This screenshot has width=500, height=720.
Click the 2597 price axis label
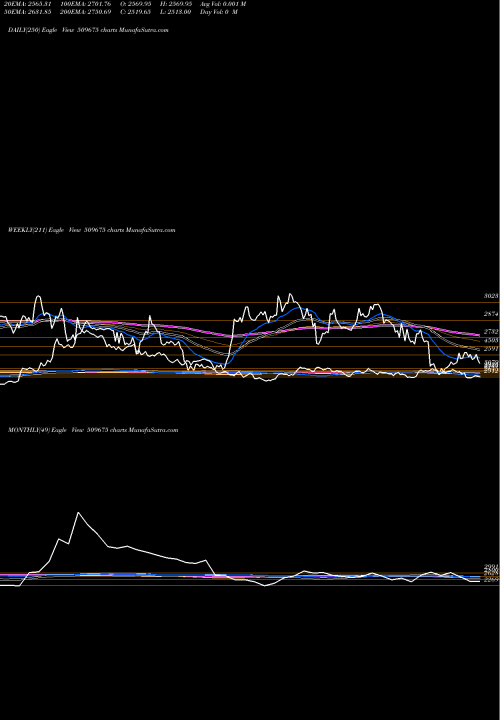coord(491,349)
